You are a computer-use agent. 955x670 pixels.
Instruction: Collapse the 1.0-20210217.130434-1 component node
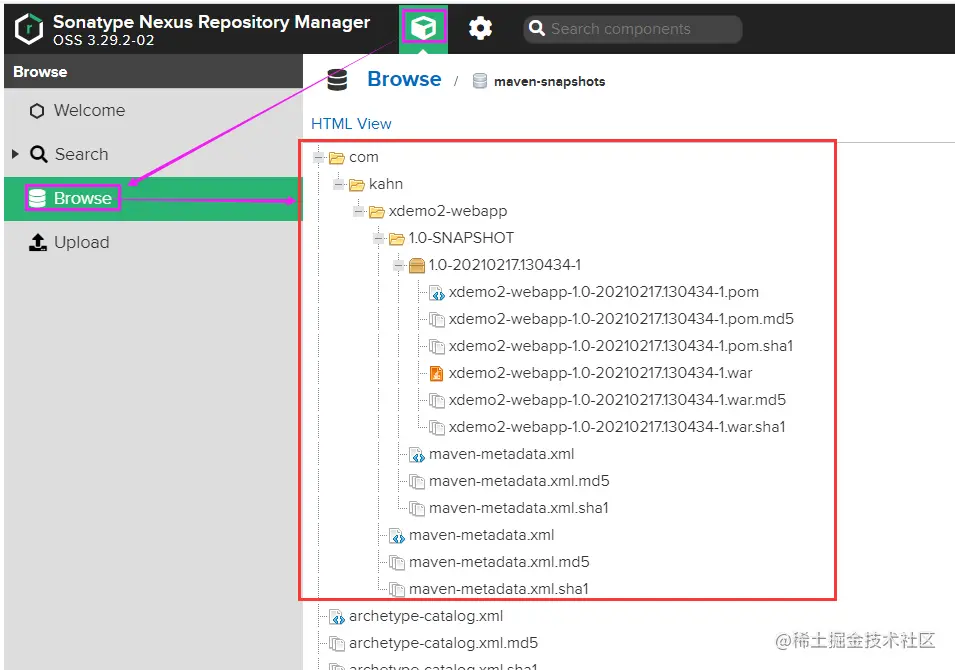399,265
